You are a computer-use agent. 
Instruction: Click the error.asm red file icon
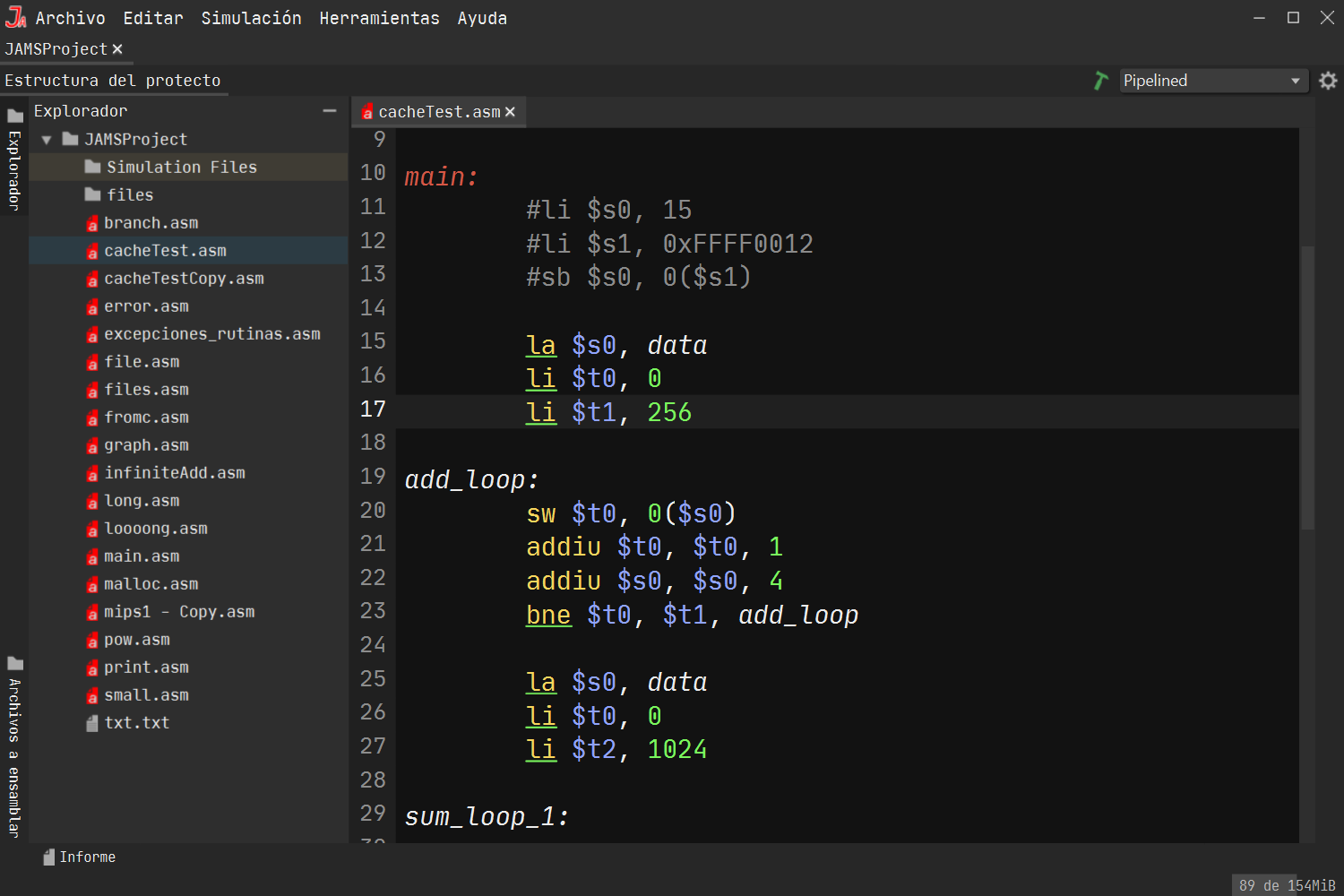click(x=92, y=306)
